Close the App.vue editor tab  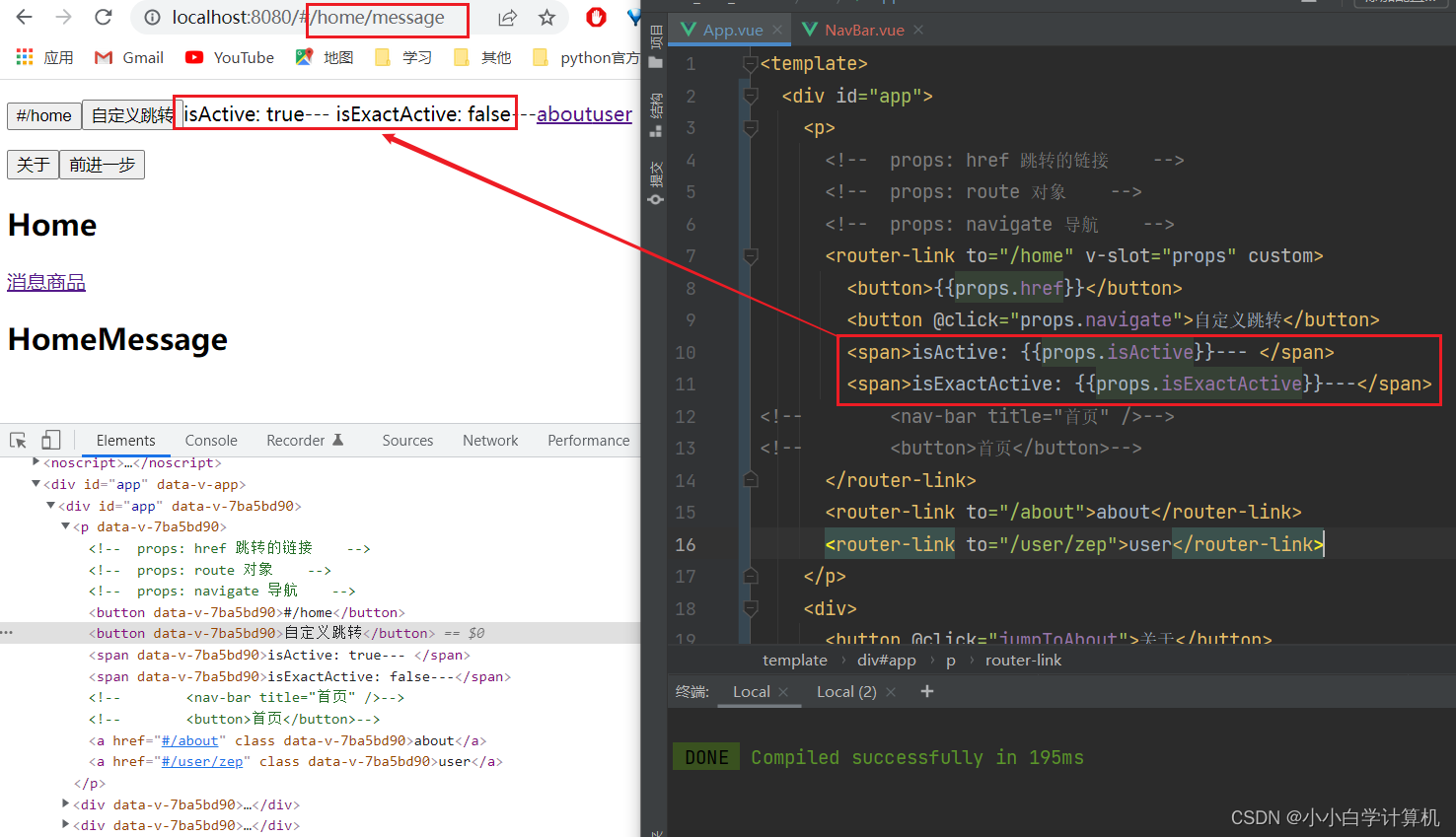click(x=777, y=30)
